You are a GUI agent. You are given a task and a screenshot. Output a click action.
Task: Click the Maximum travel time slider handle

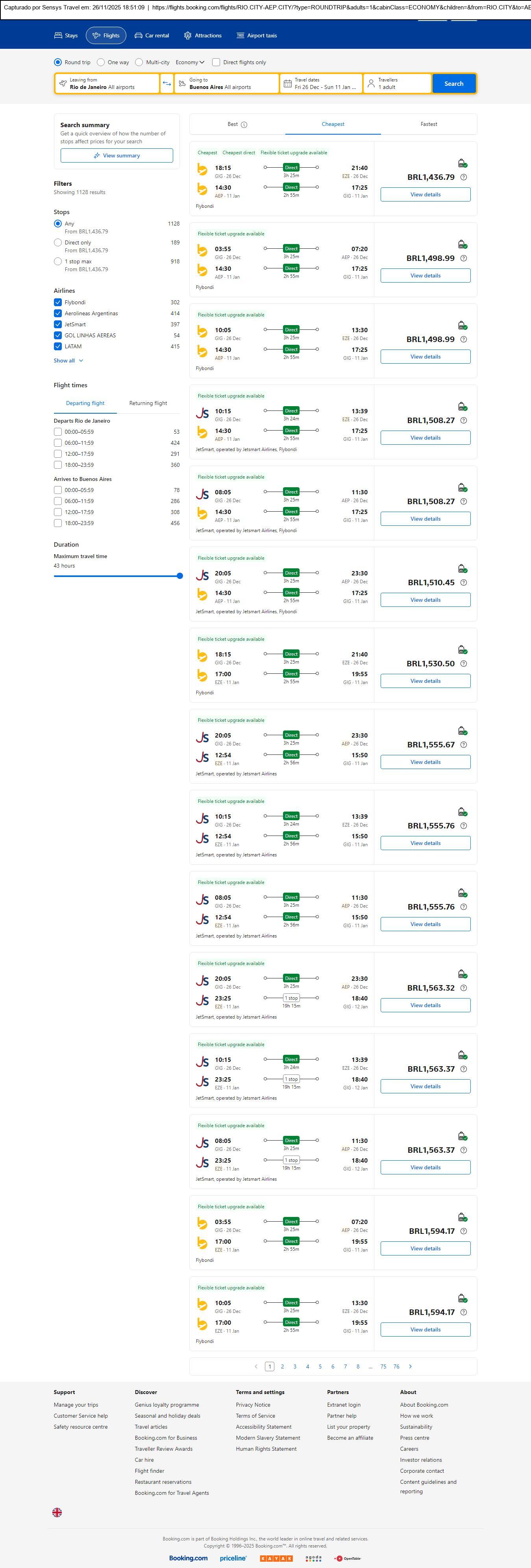click(x=179, y=576)
